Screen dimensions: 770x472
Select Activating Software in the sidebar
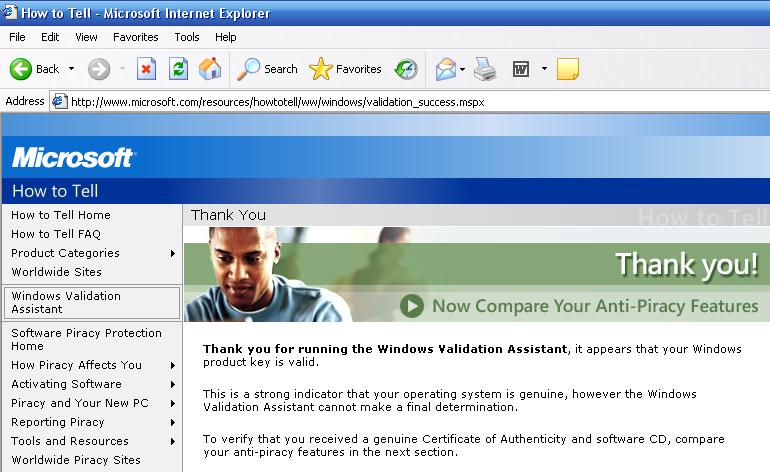[x=66, y=384]
